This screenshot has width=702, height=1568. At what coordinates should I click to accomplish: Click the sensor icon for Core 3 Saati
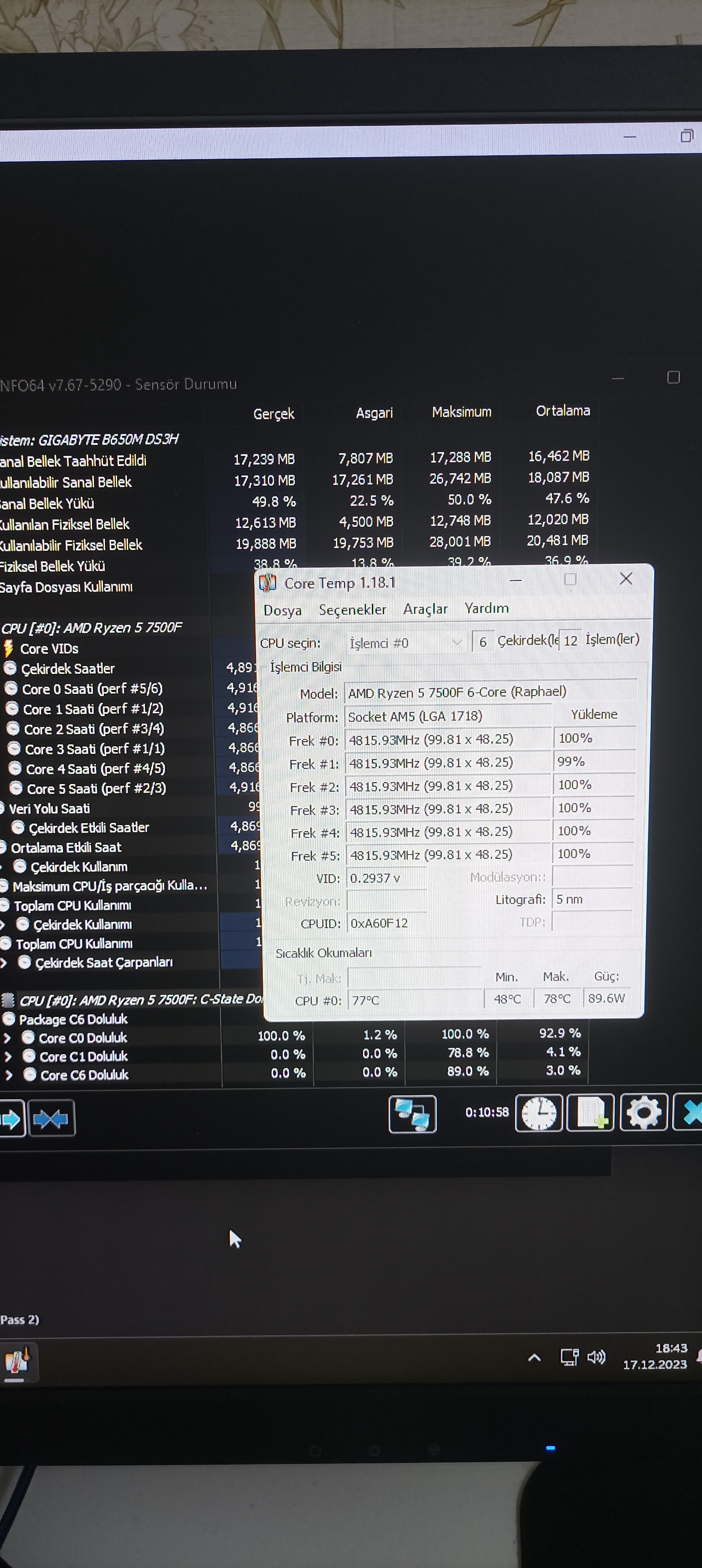(x=14, y=748)
